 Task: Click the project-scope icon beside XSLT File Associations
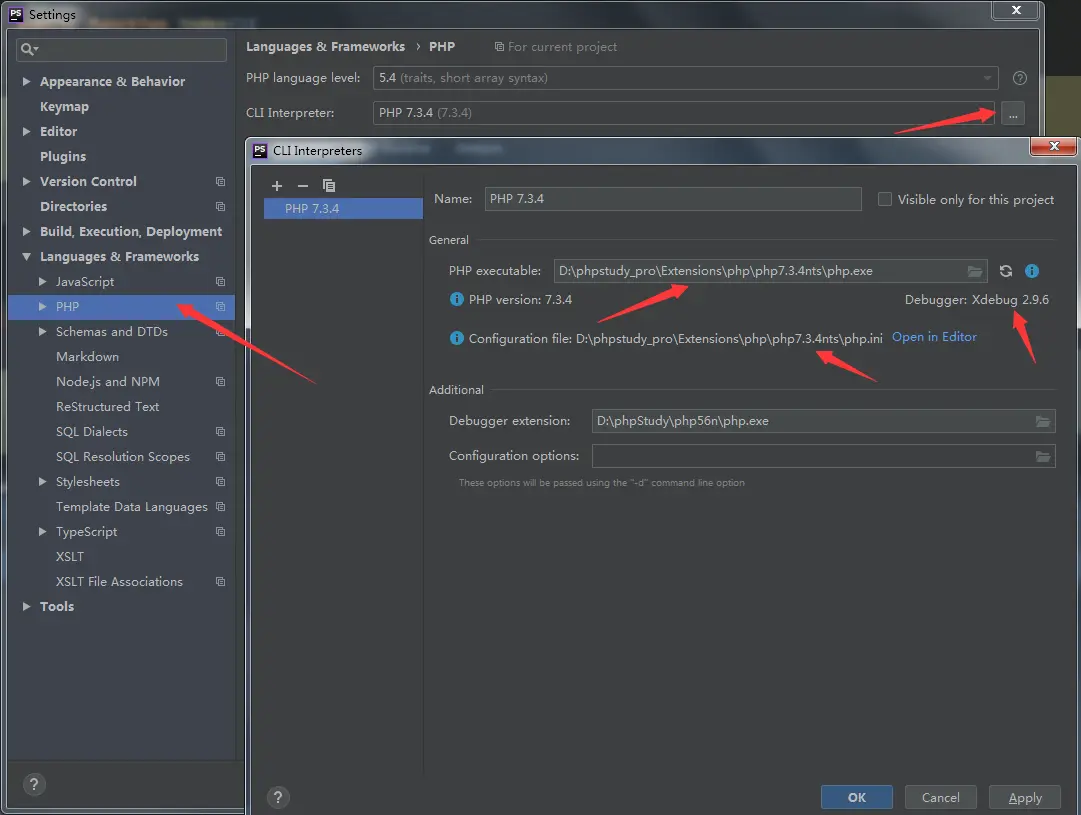pyautogui.click(x=221, y=582)
